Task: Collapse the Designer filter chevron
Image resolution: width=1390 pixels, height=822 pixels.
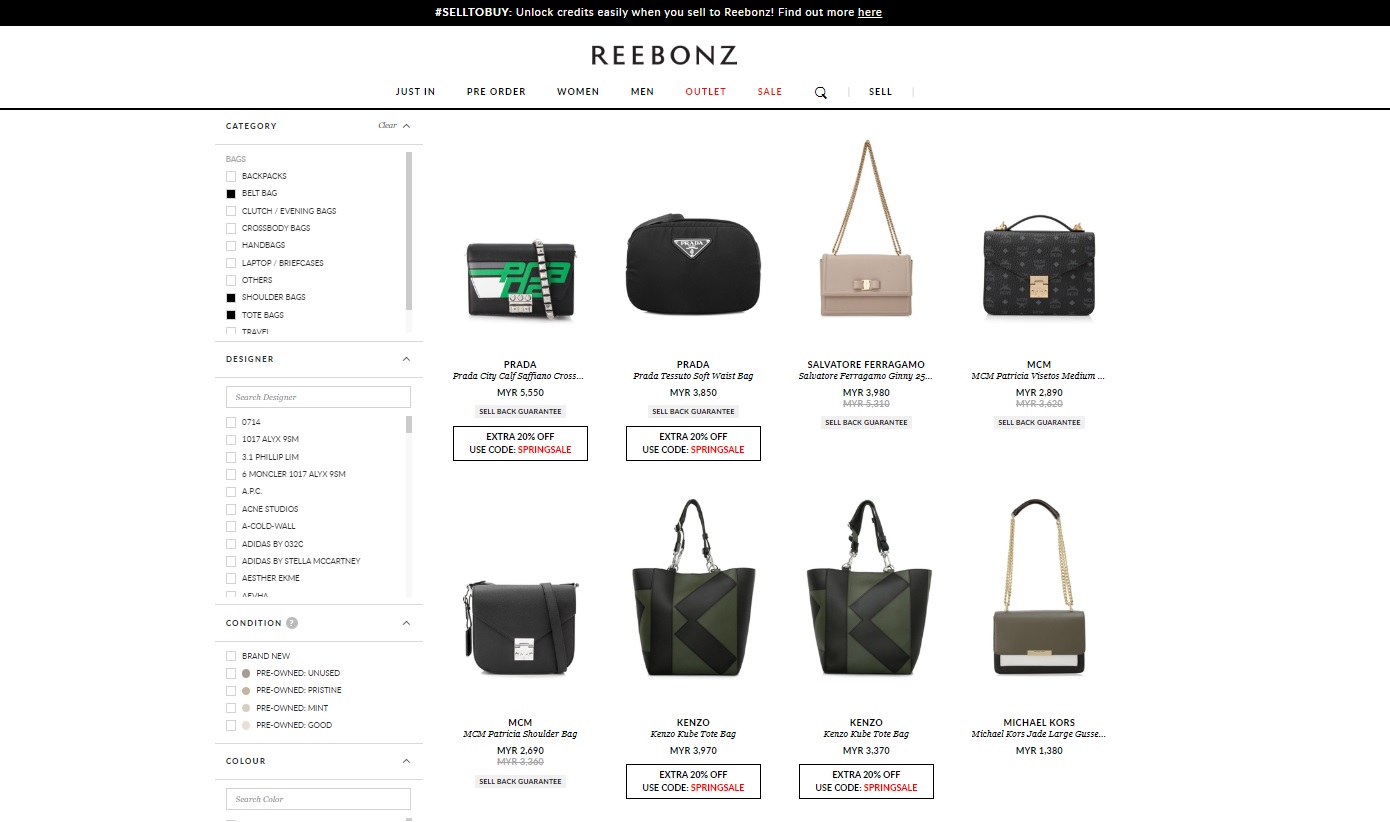Action: tap(407, 359)
